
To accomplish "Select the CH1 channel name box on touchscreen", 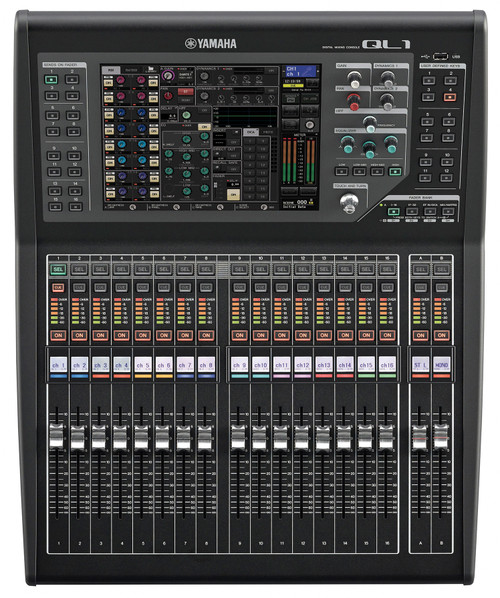I will coord(301,71).
